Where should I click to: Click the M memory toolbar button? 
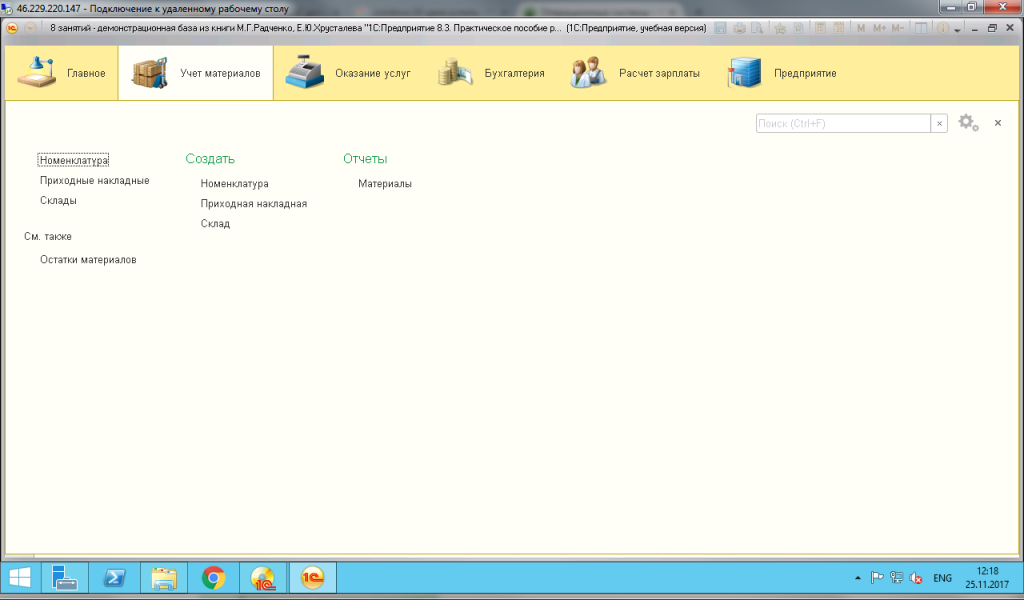click(x=861, y=28)
